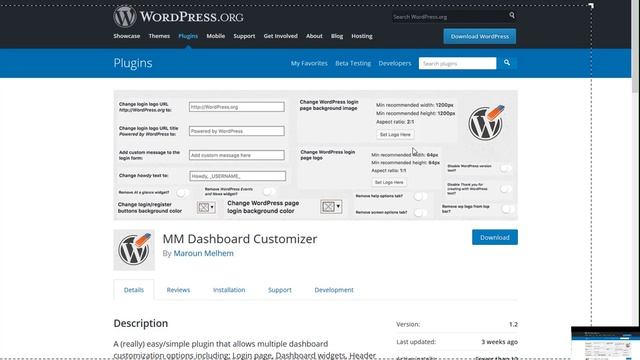Switch to the Reviews tab
640x360 pixels.
[178, 290]
